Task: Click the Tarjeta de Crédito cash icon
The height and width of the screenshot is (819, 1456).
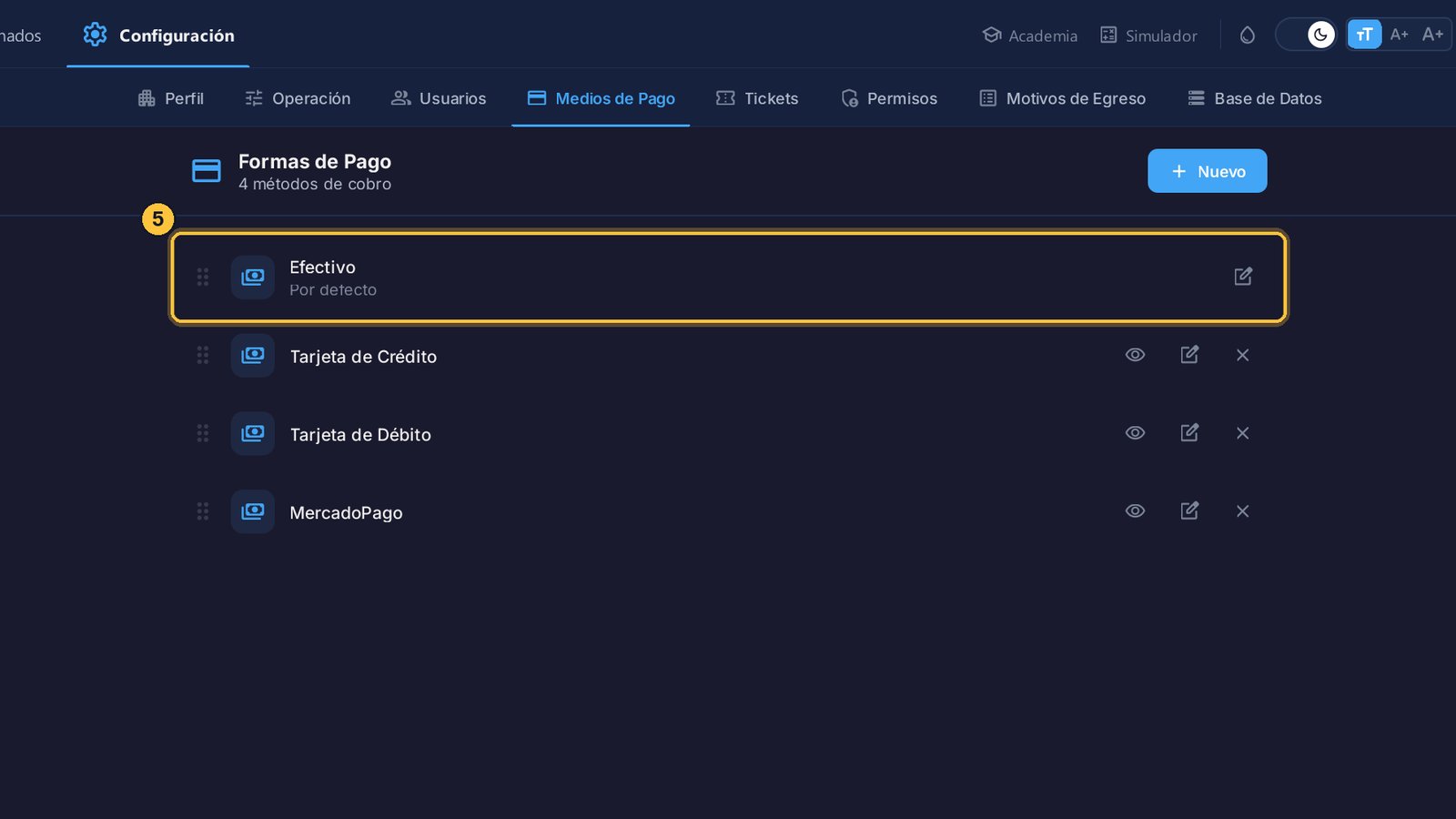Action: pos(253,355)
